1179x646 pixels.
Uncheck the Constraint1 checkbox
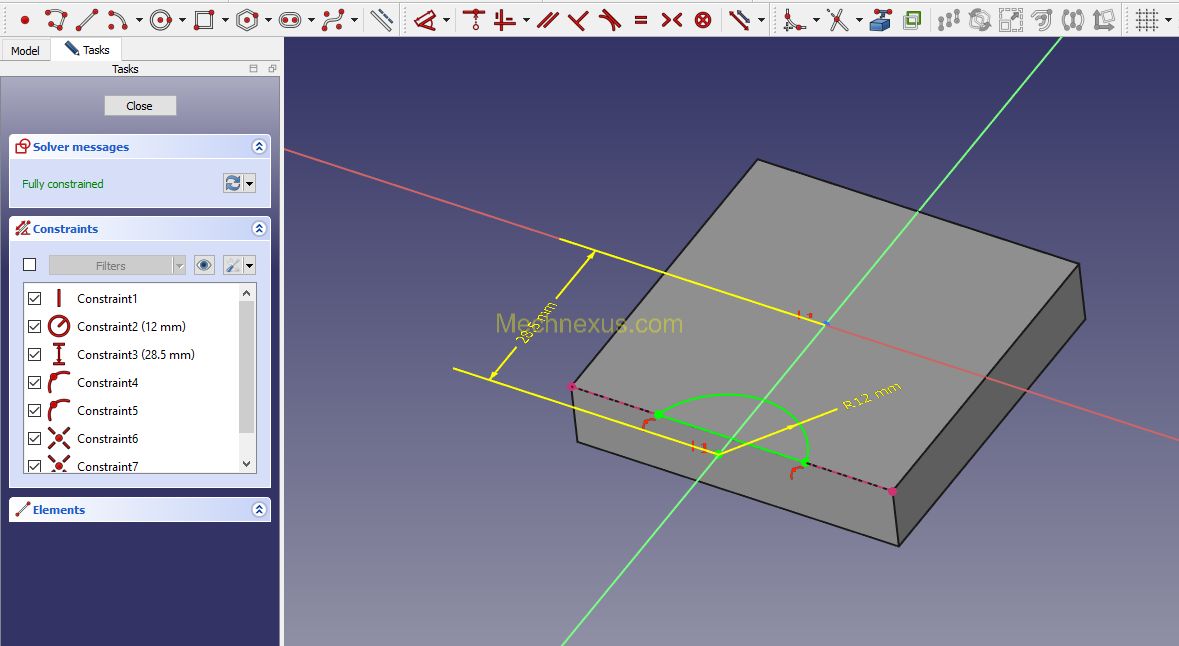pyautogui.click(x=35, y=299)
